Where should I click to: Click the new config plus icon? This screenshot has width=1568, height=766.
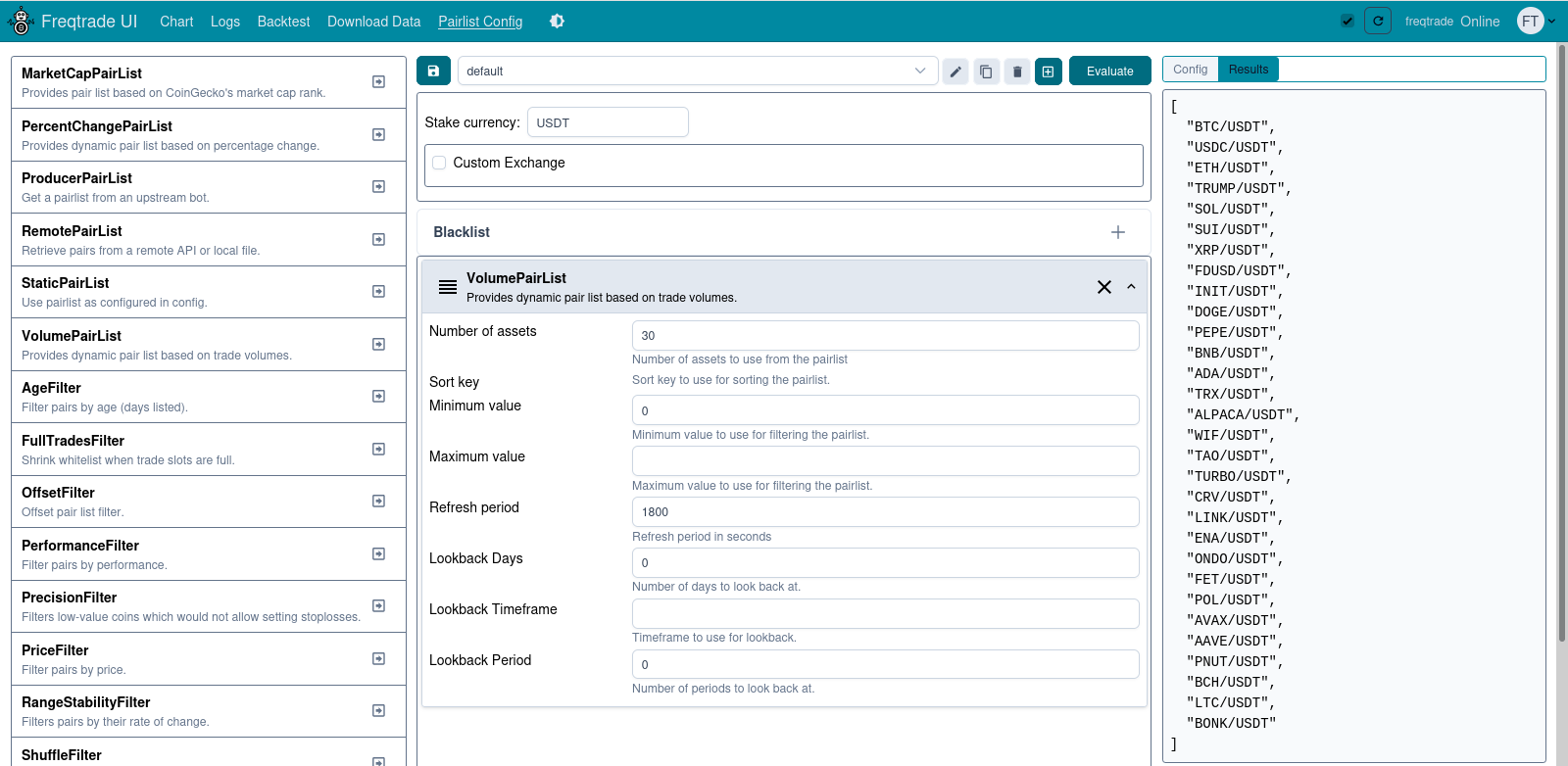click(1049, 72)
